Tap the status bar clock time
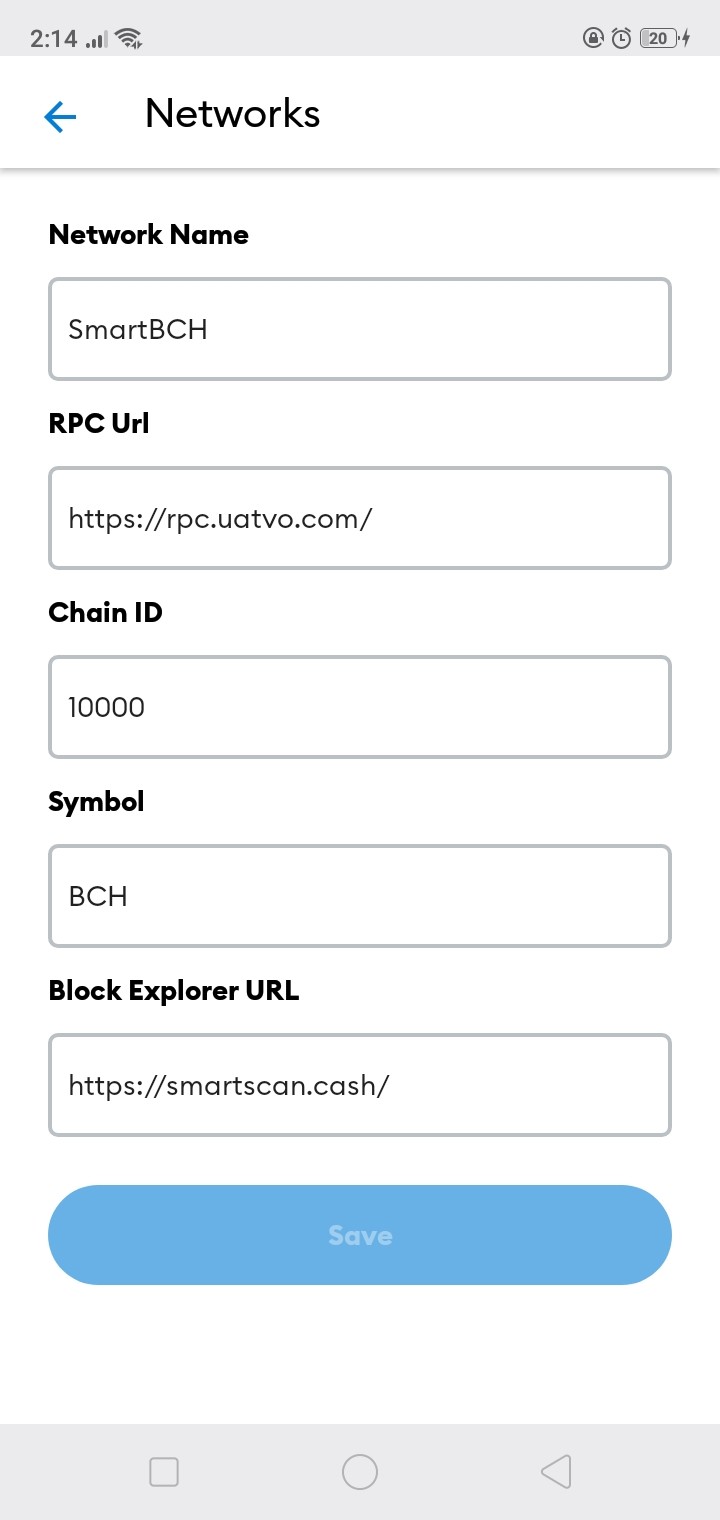The width and height of the screenshot is (720, 1520). tap(53, 39)
